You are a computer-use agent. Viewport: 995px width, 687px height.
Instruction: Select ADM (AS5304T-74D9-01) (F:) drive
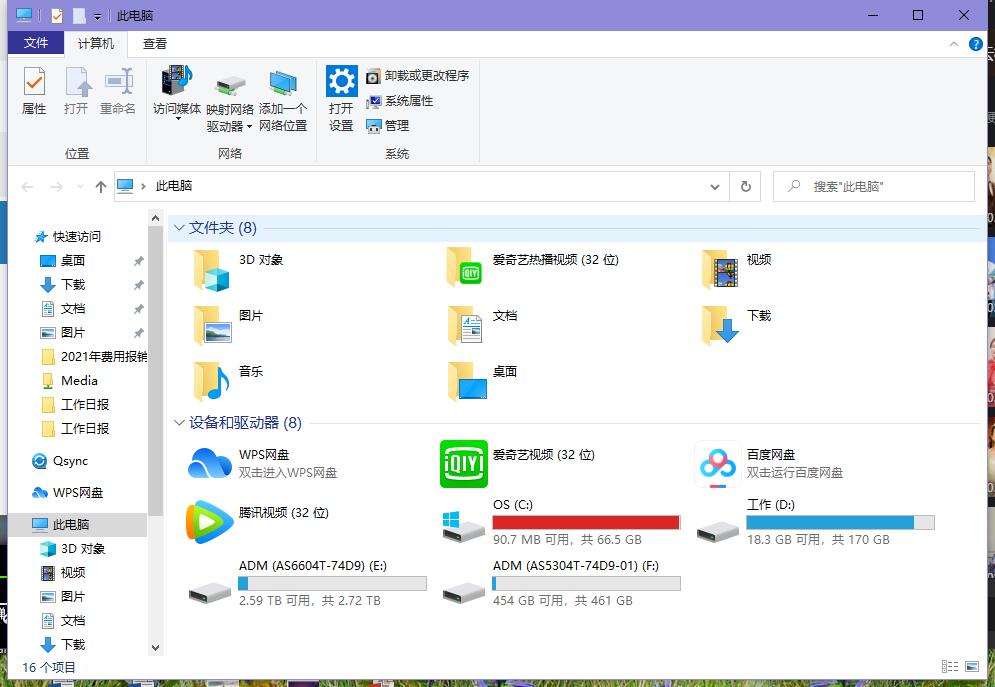click(x=561, y=583)
